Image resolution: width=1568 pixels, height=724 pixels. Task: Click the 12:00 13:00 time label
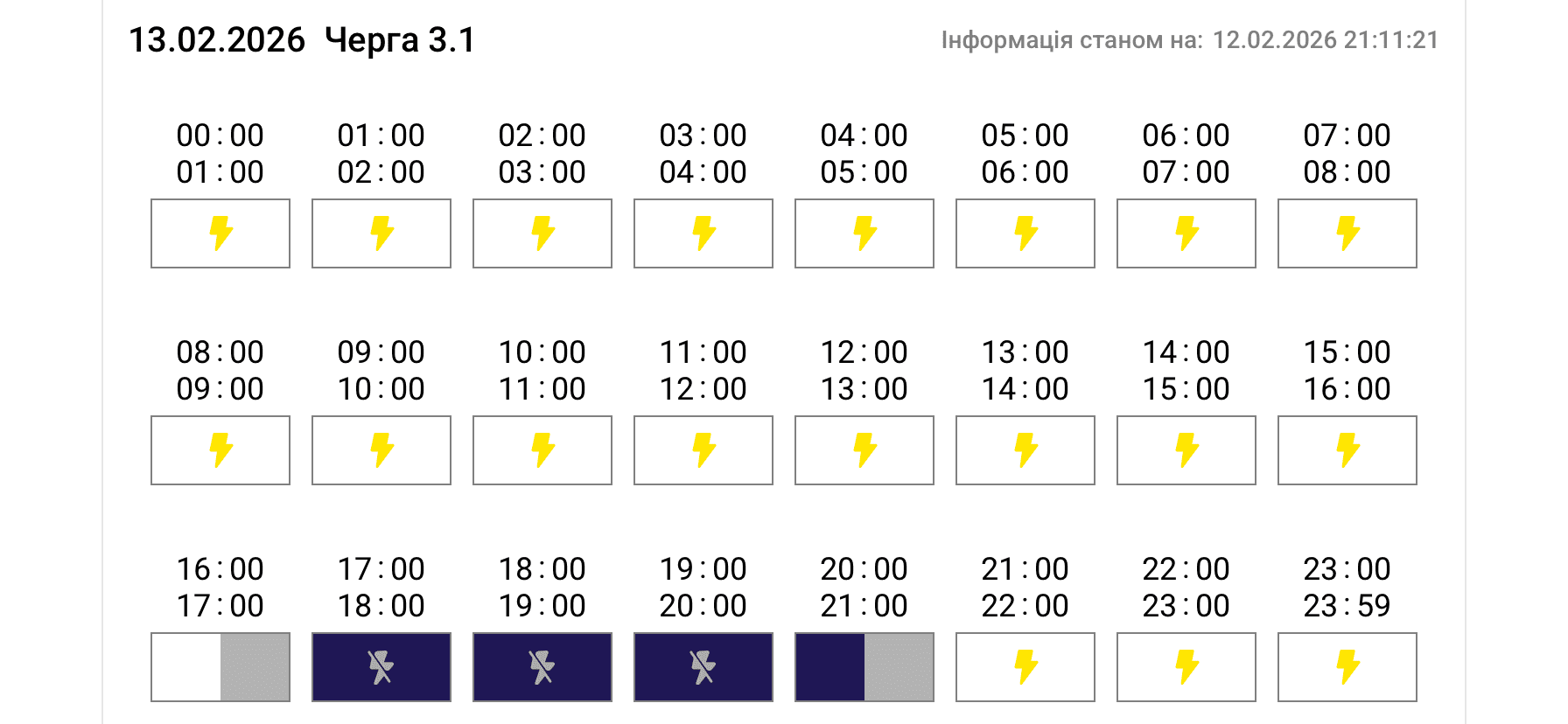[864, 371]
